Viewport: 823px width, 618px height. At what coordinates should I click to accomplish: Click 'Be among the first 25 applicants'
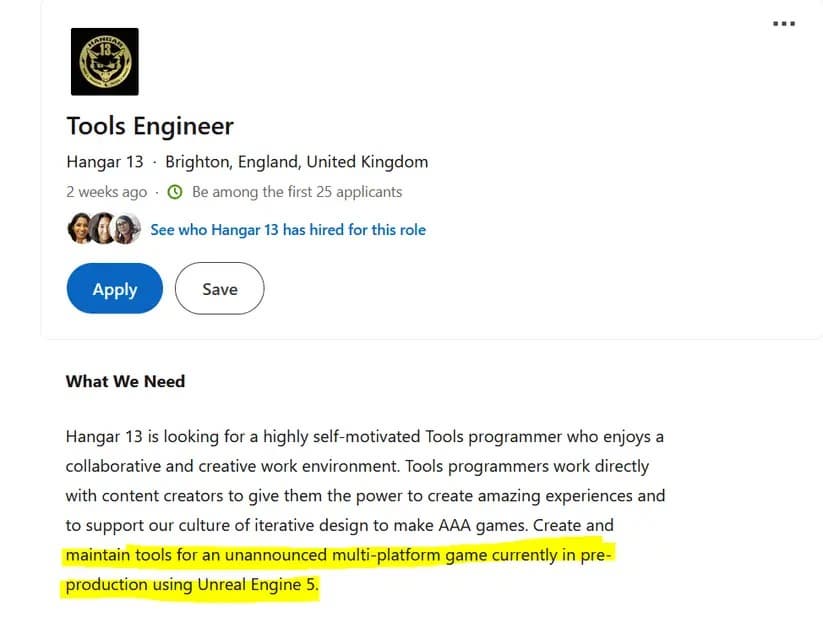[x=297, y=192]
